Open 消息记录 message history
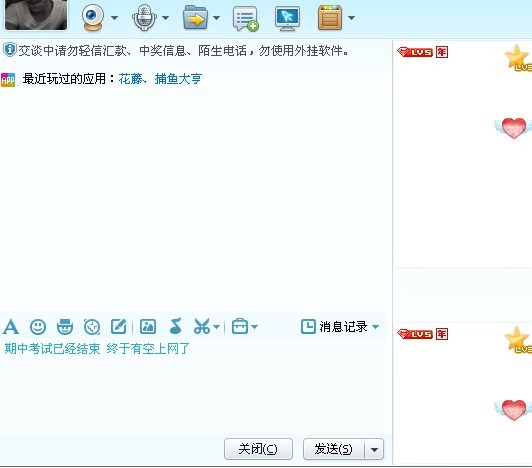 (335, 327)
